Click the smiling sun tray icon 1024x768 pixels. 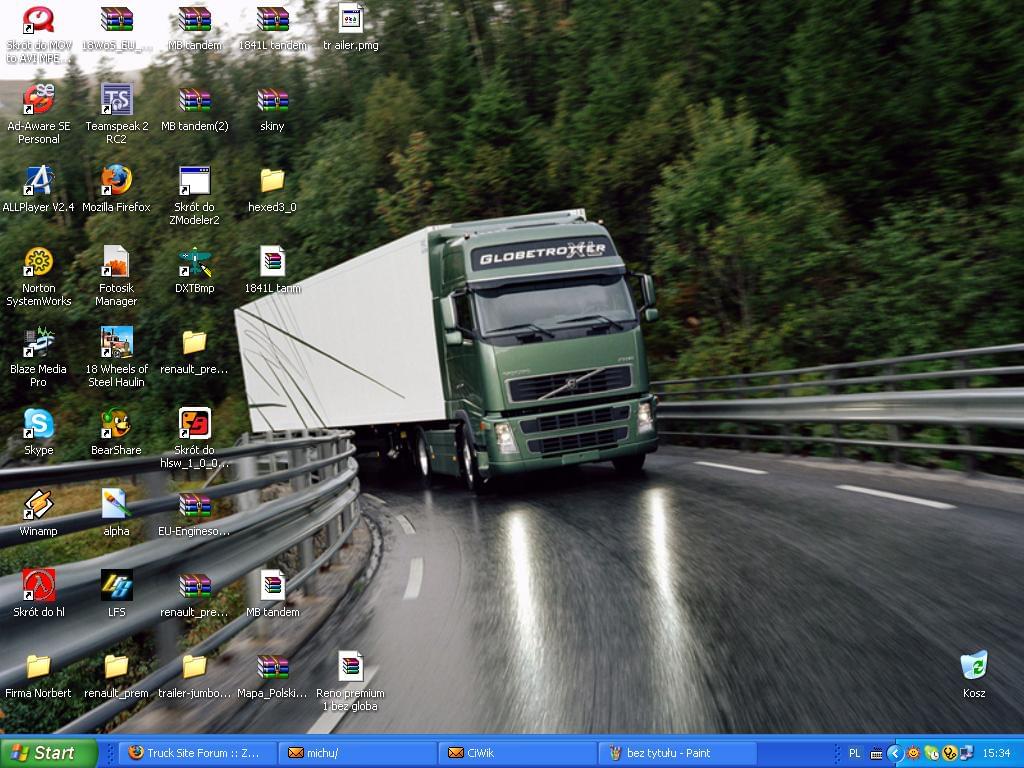[x=914, y=754]
